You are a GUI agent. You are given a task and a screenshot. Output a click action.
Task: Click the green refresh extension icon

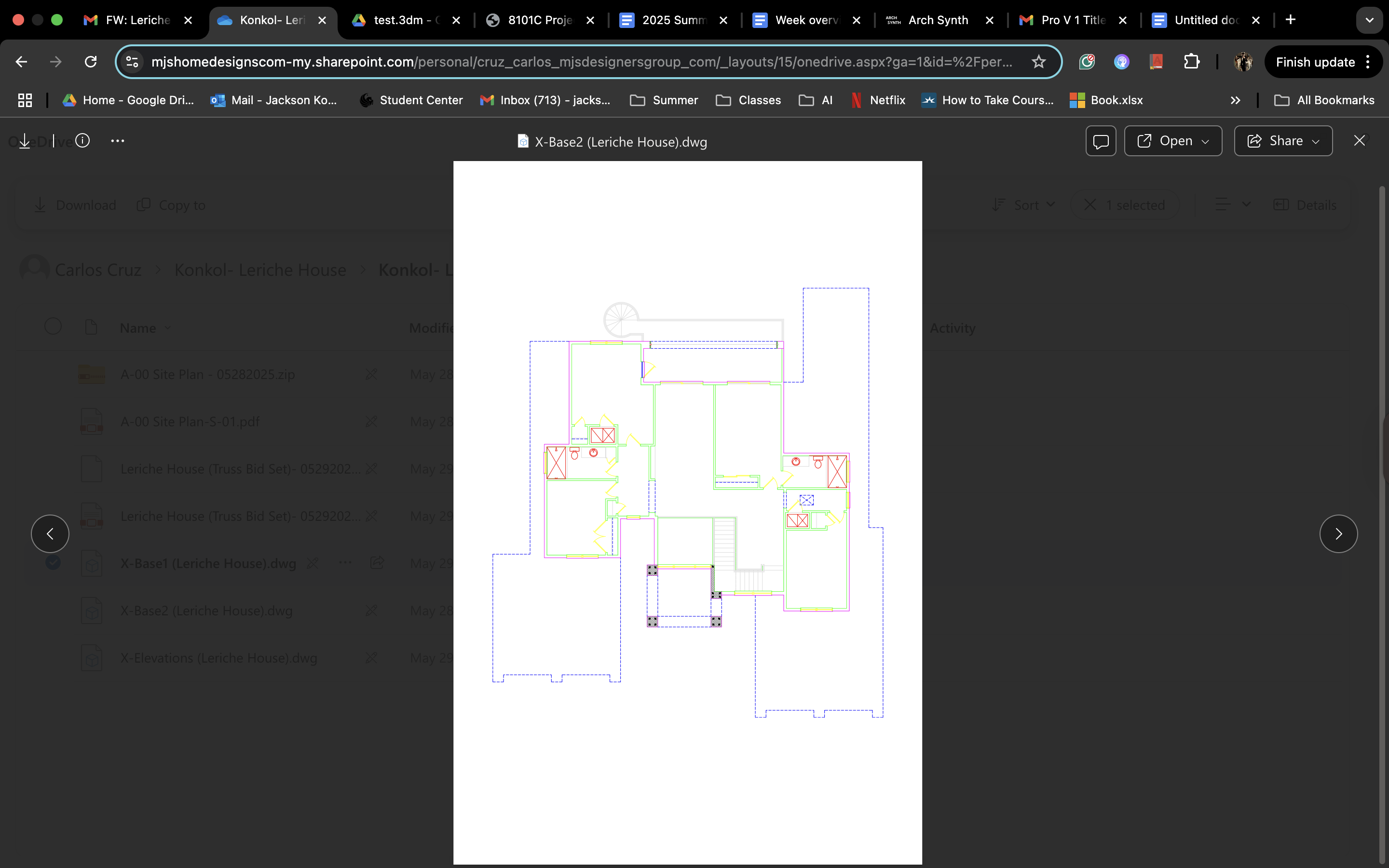click(x=1087, y=61)
